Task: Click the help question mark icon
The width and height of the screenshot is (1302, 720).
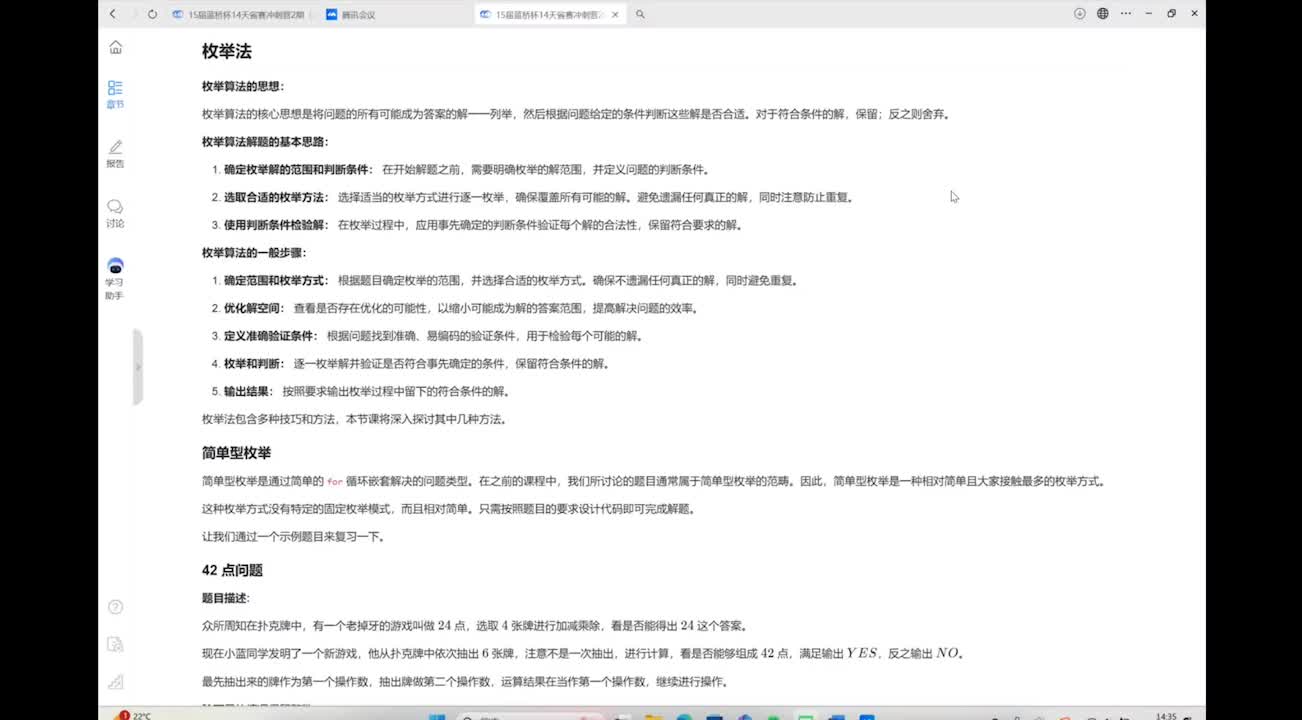Action: click(x=115, y=607)
